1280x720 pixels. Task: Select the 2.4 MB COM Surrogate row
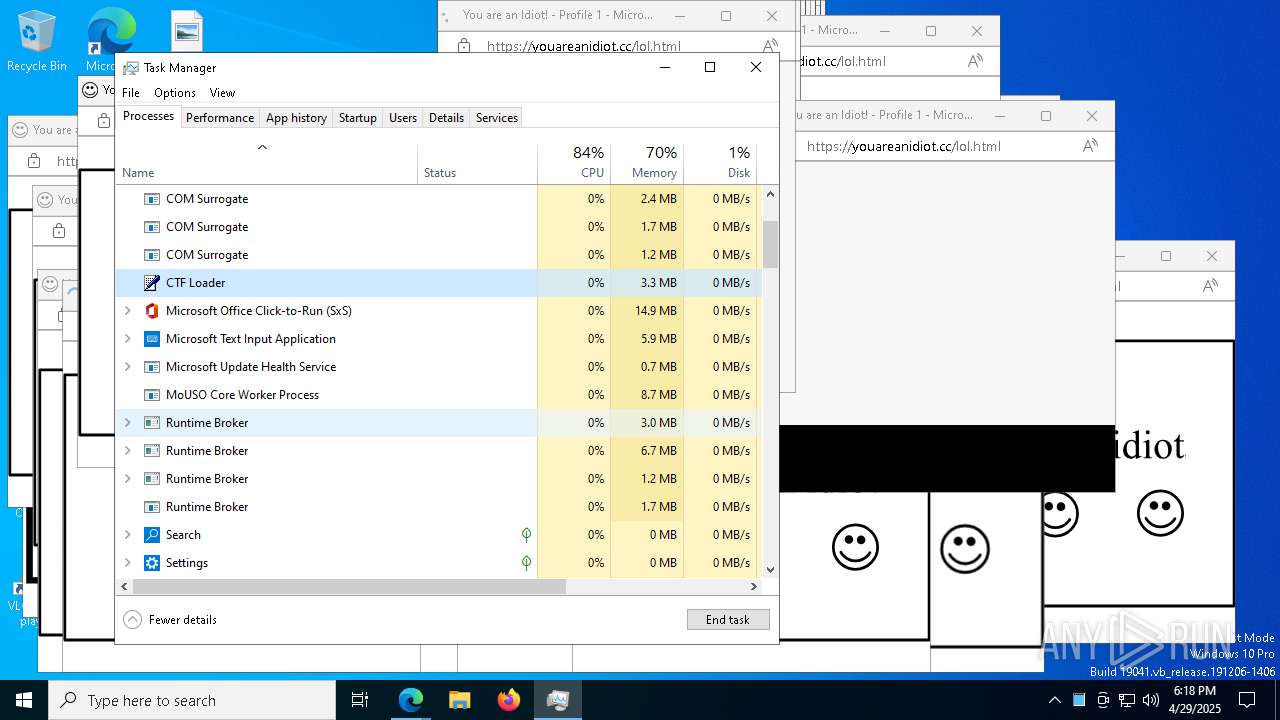coord(439,199)
